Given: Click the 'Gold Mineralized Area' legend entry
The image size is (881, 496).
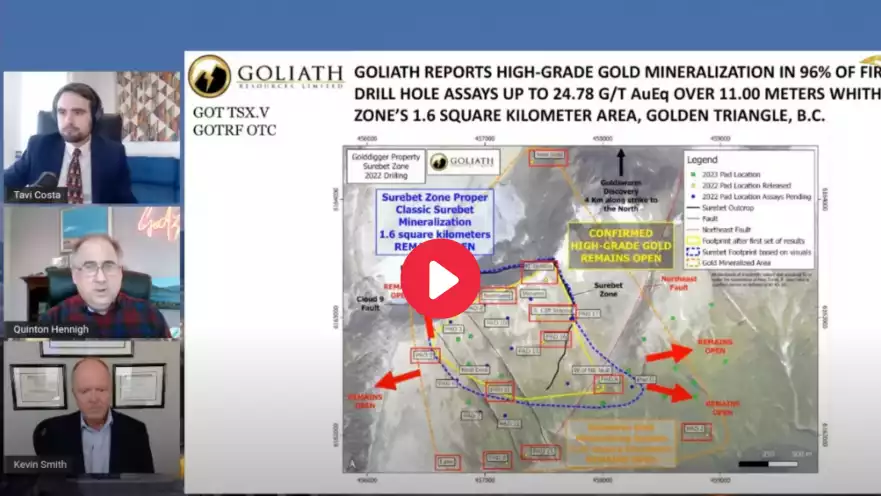Looking at the screenshot, I should 729,263.
